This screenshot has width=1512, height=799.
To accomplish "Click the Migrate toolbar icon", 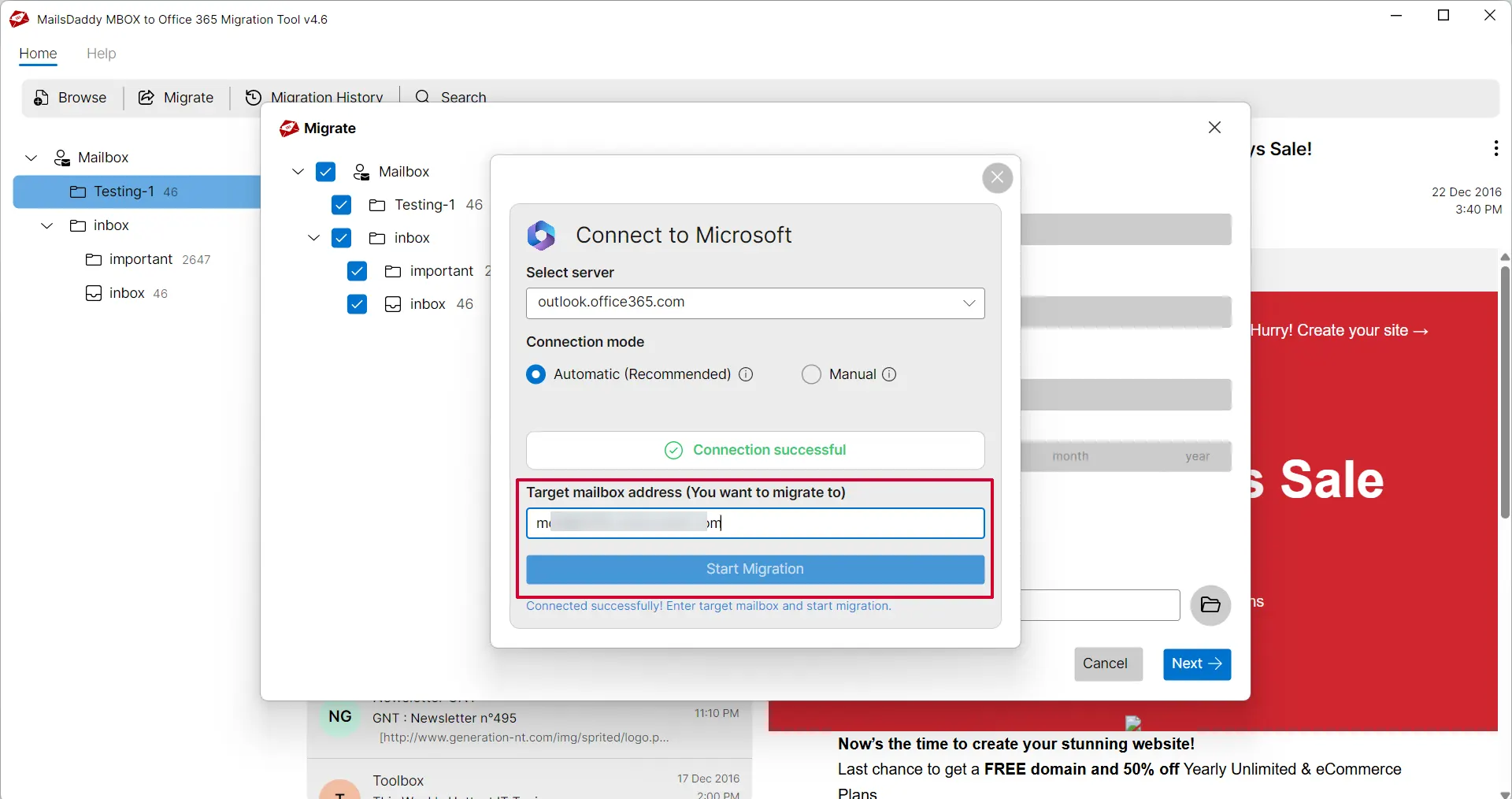I will (x=146, y=98).
